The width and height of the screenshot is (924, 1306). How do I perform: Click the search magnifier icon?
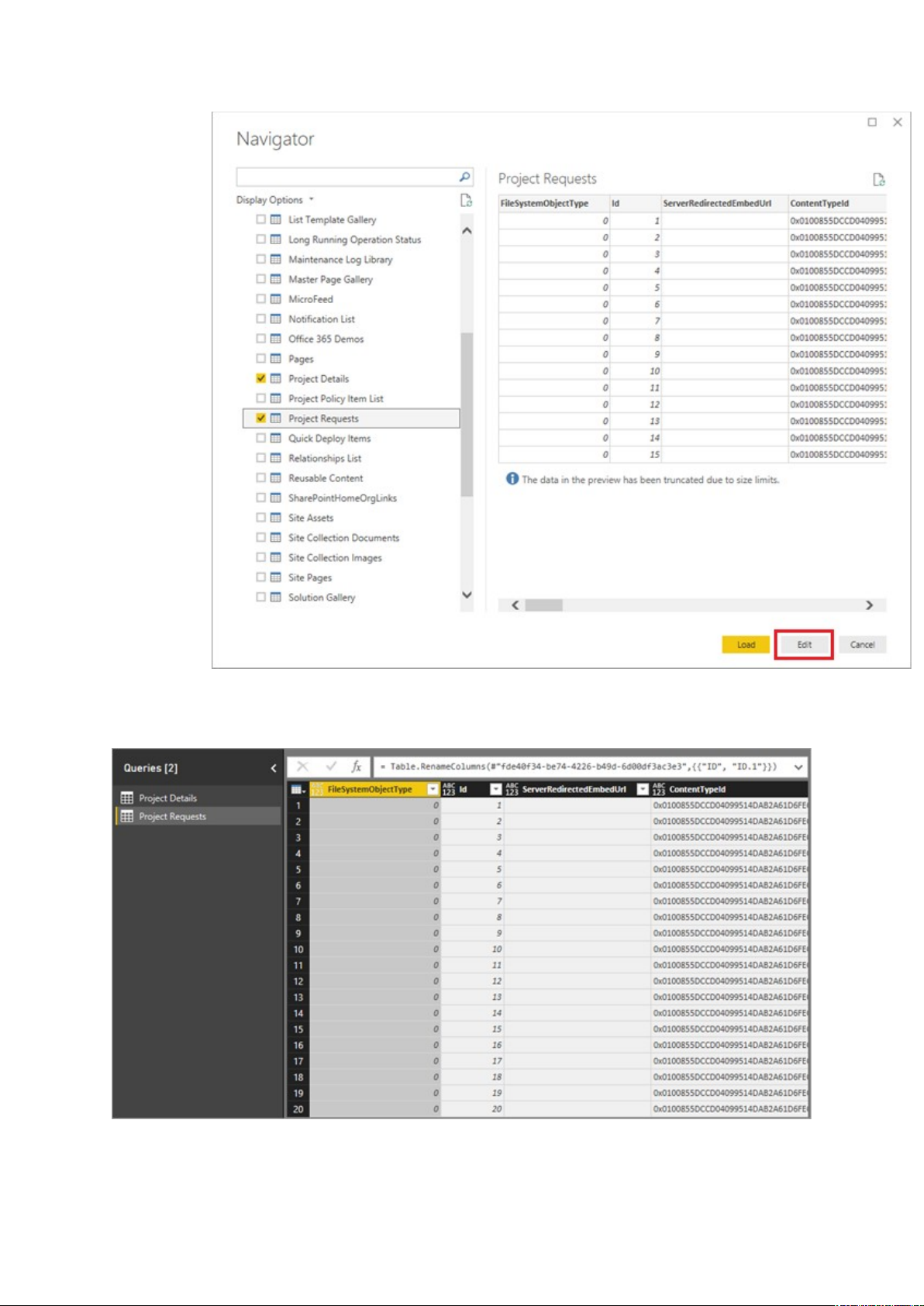pos(464,177)
